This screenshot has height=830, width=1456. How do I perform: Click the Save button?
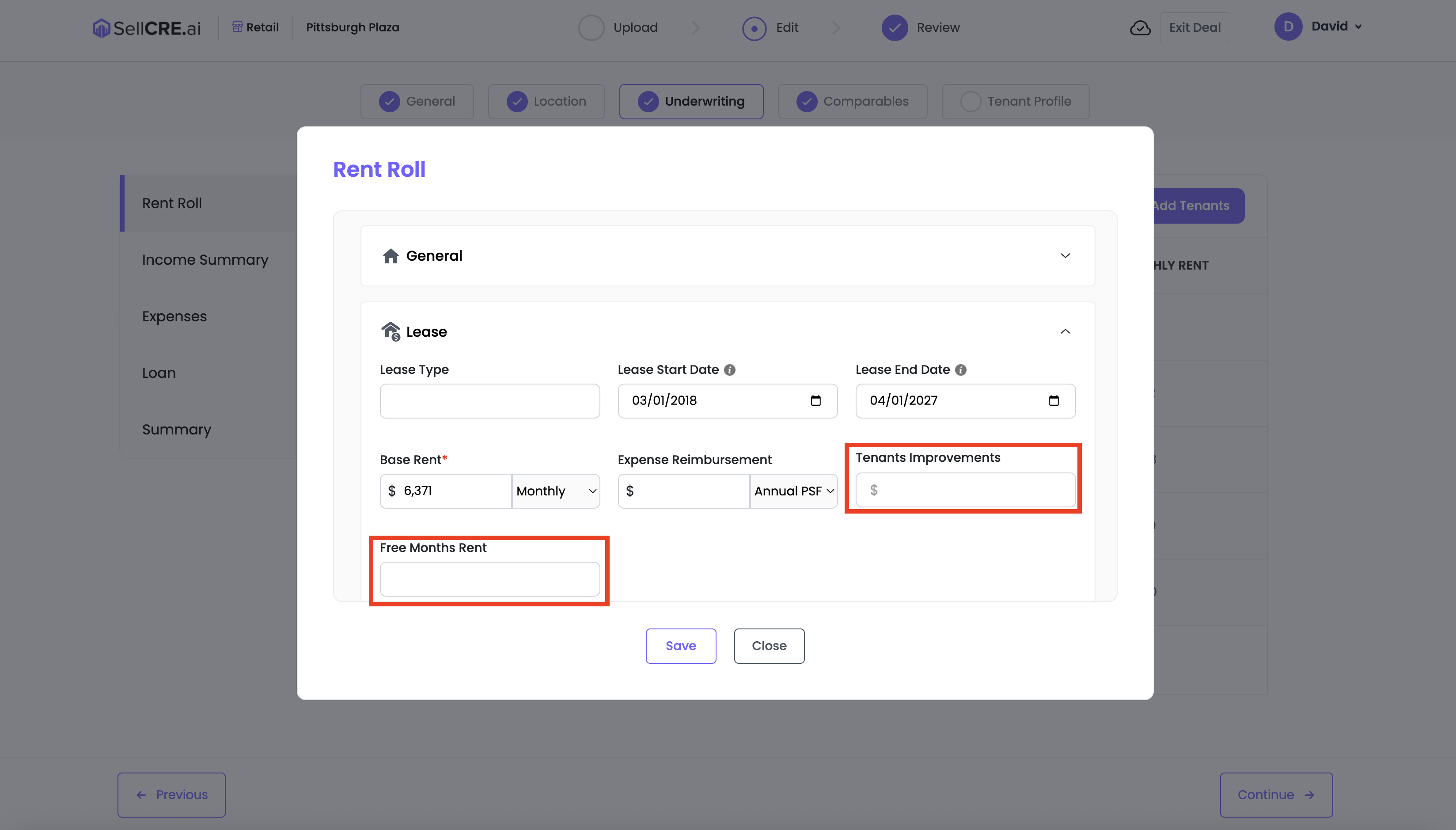[681, 646]
